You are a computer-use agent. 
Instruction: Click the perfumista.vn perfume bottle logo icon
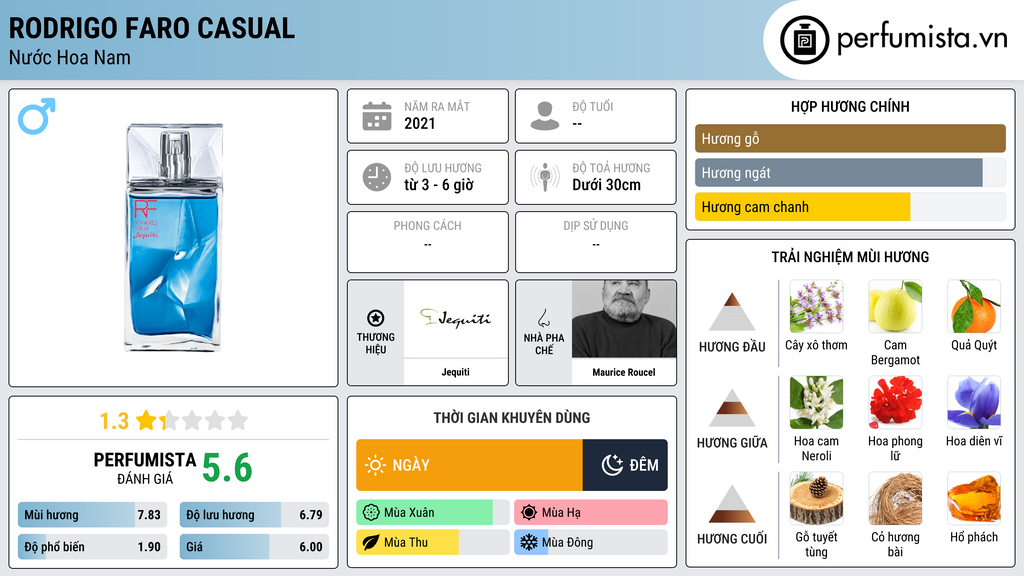point(804,40)
